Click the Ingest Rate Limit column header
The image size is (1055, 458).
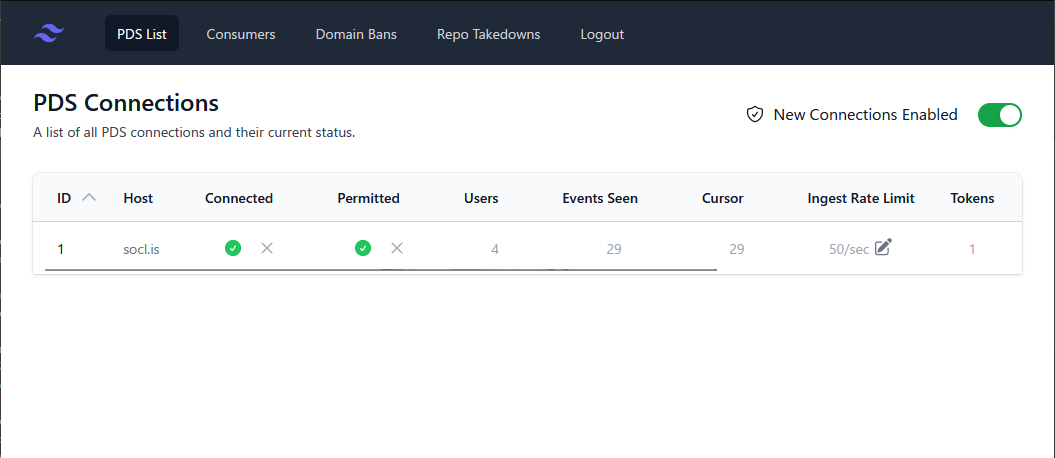click(x=861, y=198)
